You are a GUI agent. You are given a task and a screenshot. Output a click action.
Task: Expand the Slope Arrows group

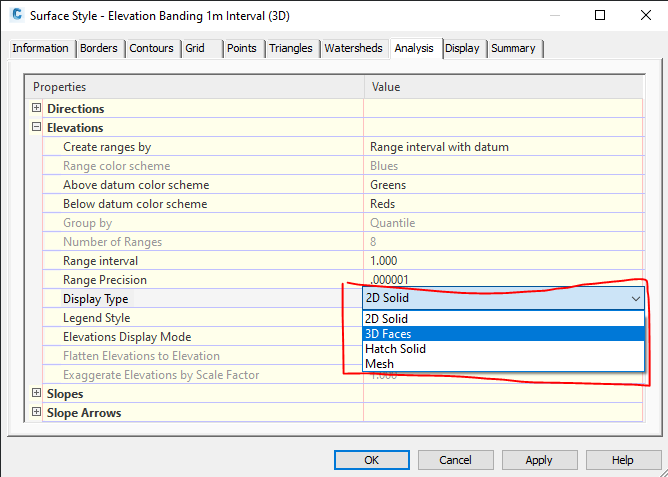point(37,412)
